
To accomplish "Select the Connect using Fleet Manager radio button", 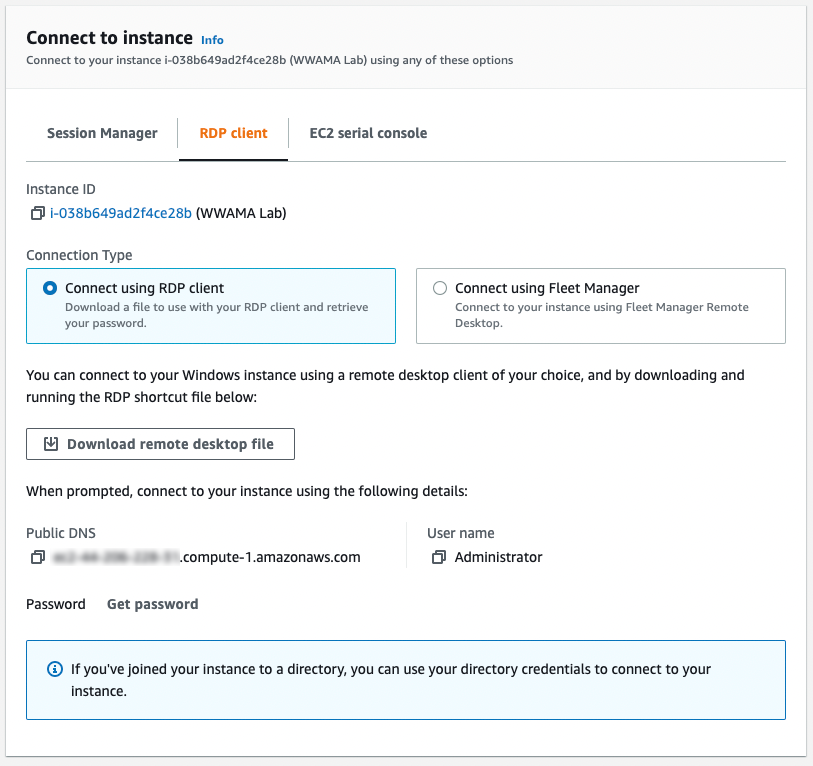I will tap(440, 288).
